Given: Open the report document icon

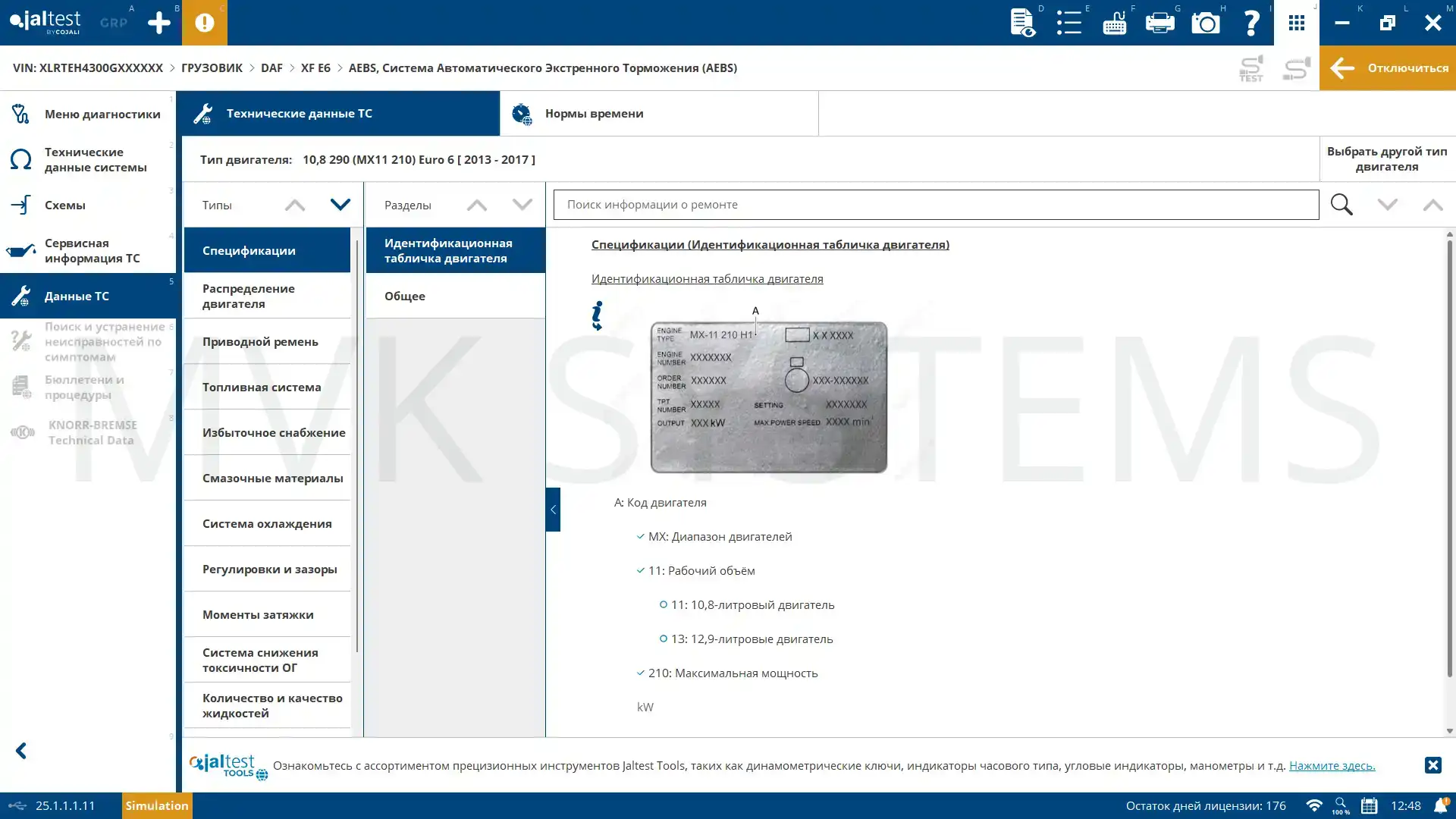Looking at the screenshot, I should pyautogui.click(x=1023, y=23).
